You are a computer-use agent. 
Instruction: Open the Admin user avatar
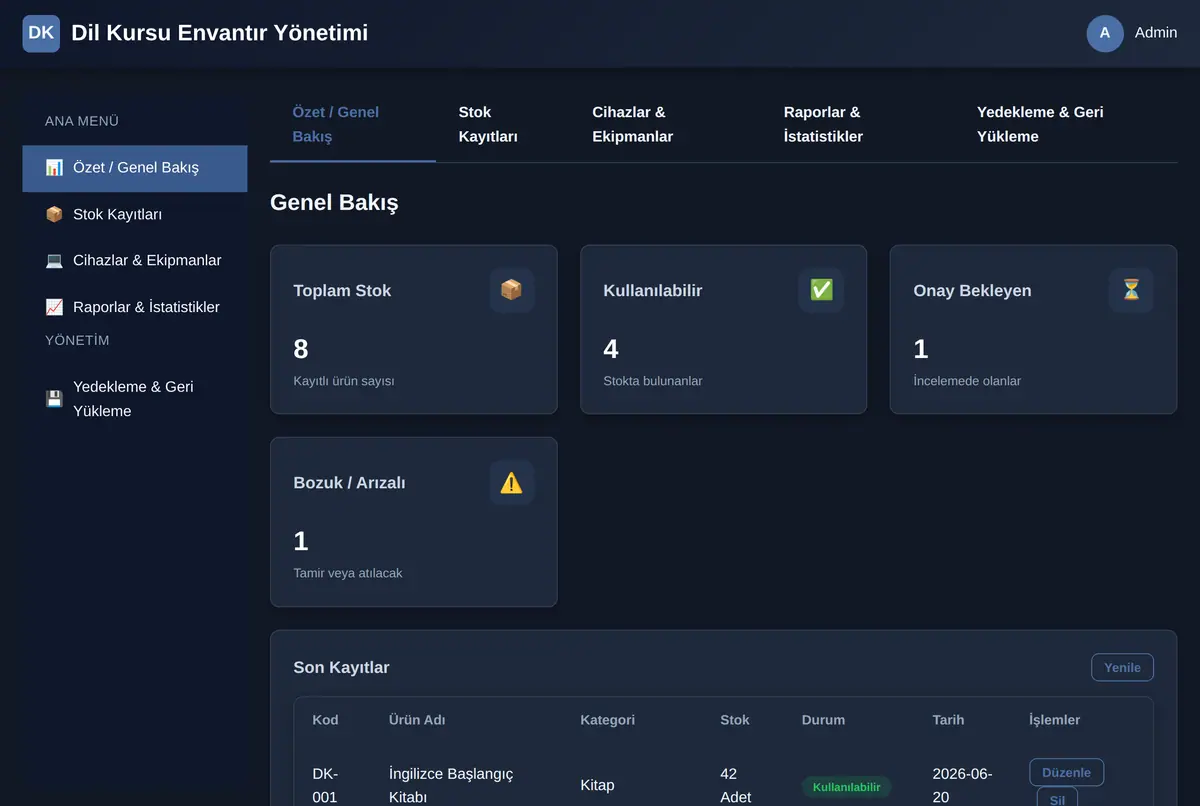(x=1105, y=33)
